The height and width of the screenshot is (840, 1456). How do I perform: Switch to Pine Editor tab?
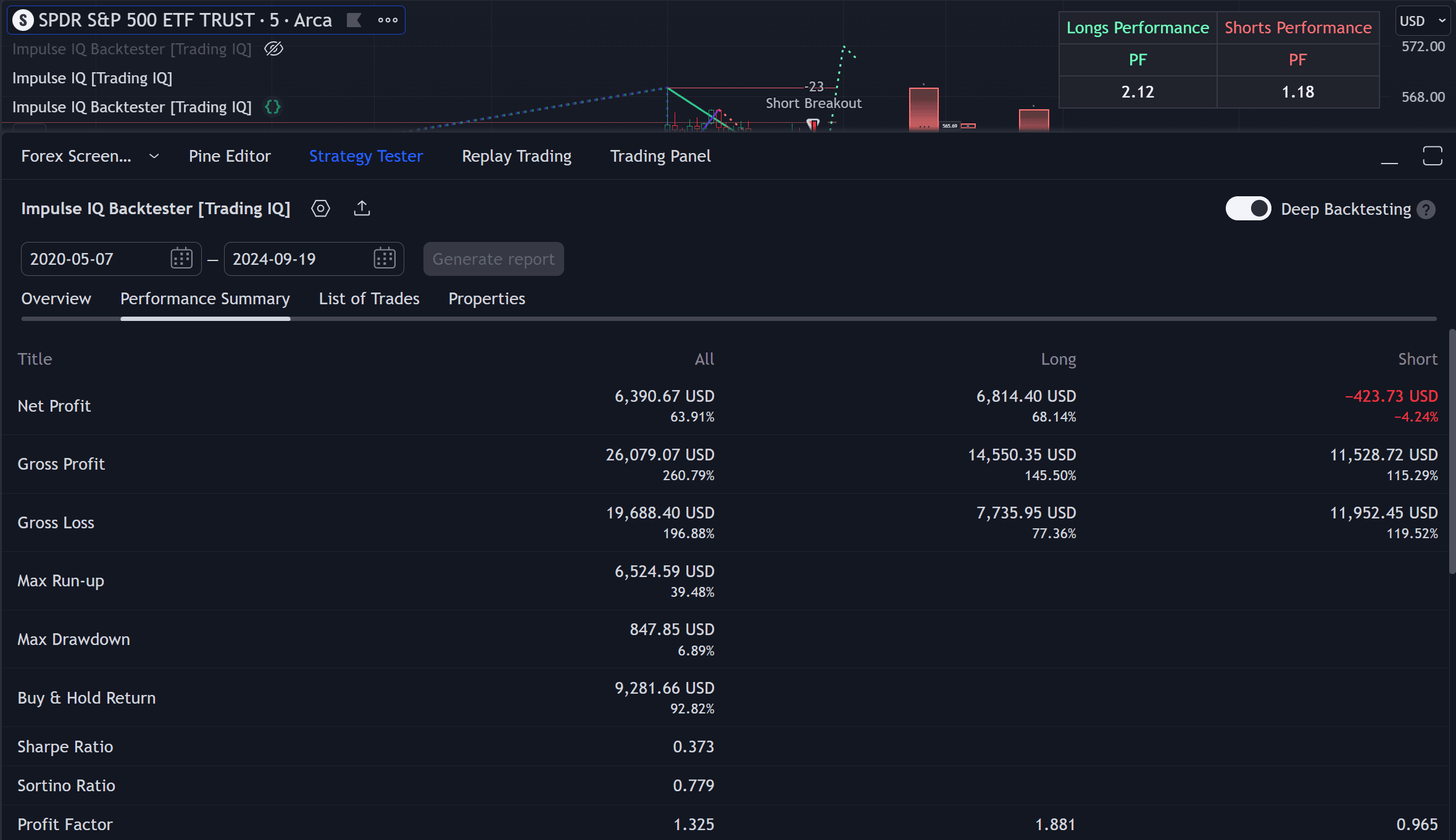pos(230,156)
